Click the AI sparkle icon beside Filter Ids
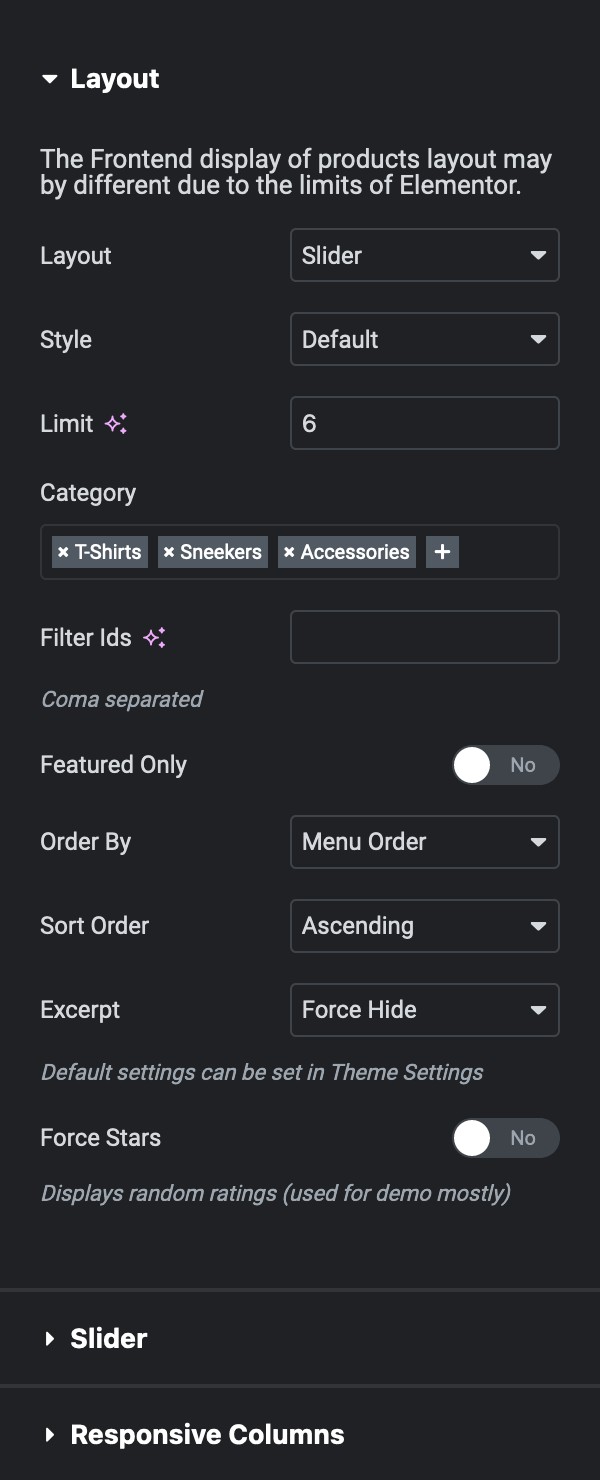Viewport: 600px width, 1480px height. pyautogui.click(x=154, y=638)
